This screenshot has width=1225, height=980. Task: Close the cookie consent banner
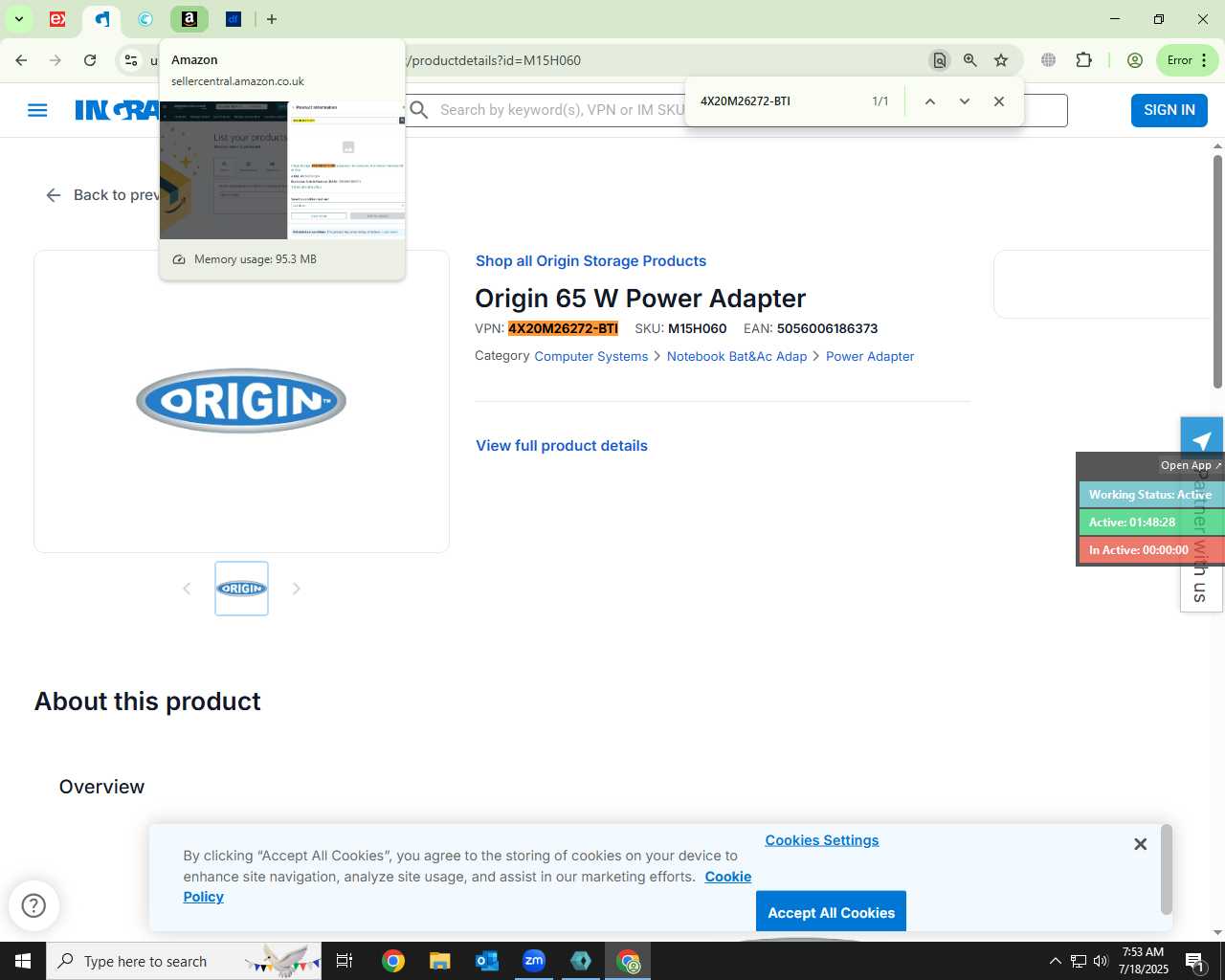(x=1140, y=844)
